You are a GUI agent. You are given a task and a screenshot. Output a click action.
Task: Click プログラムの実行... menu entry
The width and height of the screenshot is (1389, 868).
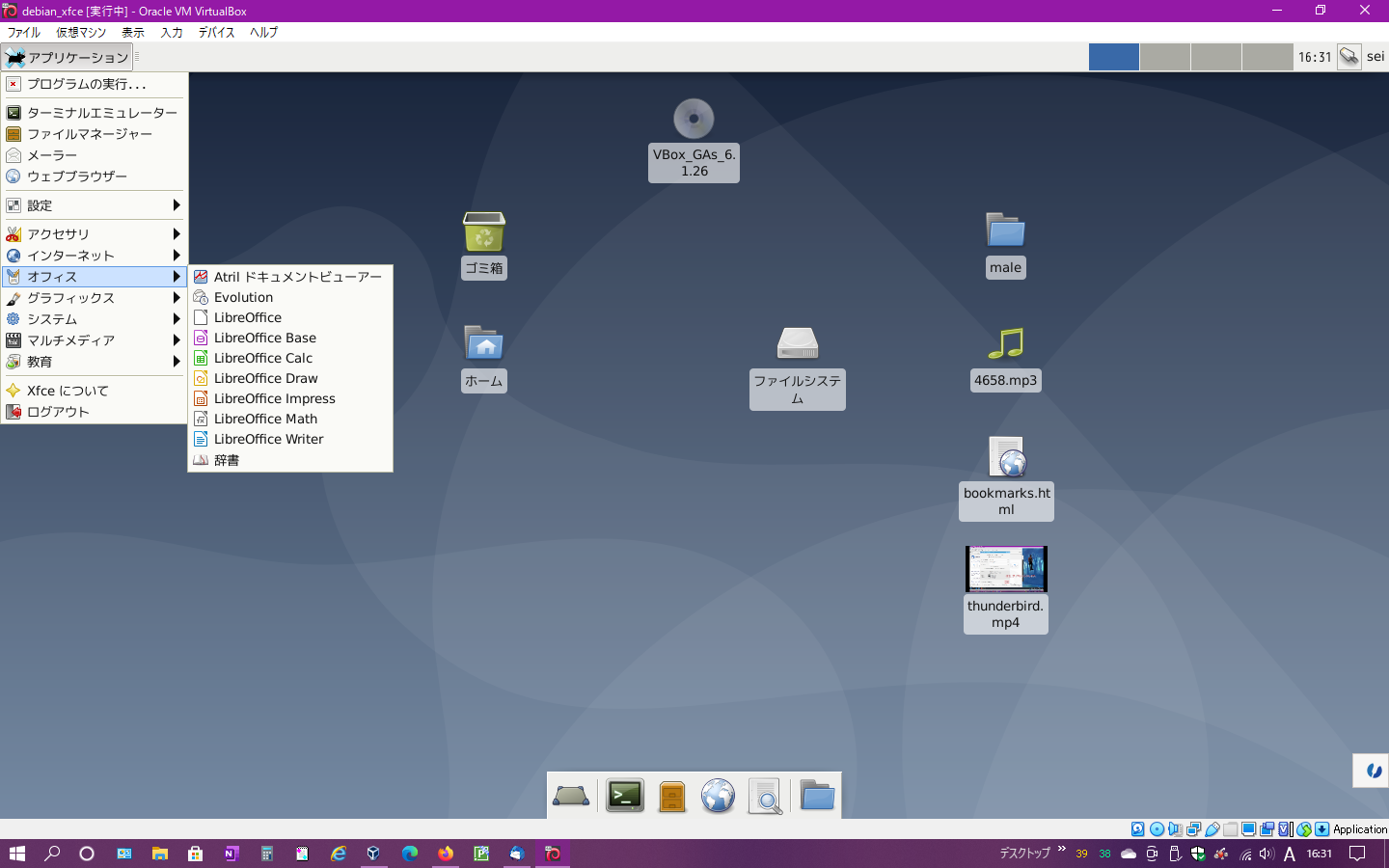point(94,84)
